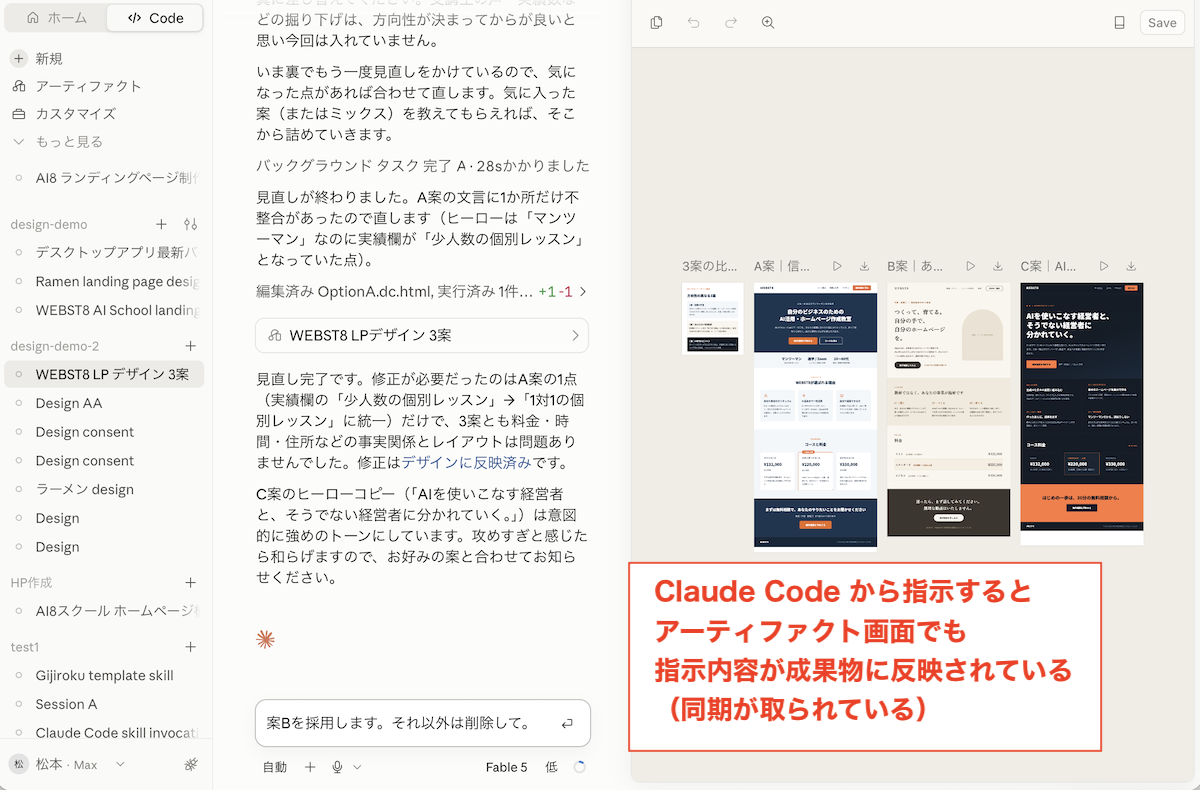Play the B案 design preview
This screenshot has width=1200, height=790.
[x=970, y=266]
